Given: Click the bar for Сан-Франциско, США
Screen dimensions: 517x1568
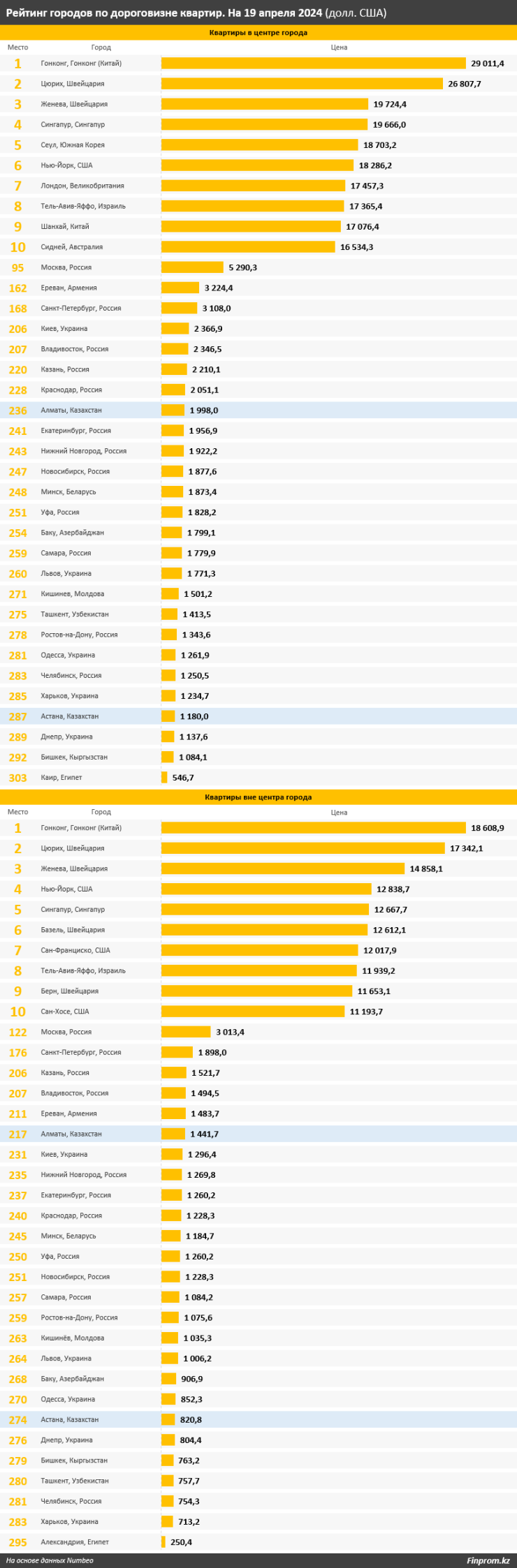Looking at the screenshot, I should (x=259, y=950).
